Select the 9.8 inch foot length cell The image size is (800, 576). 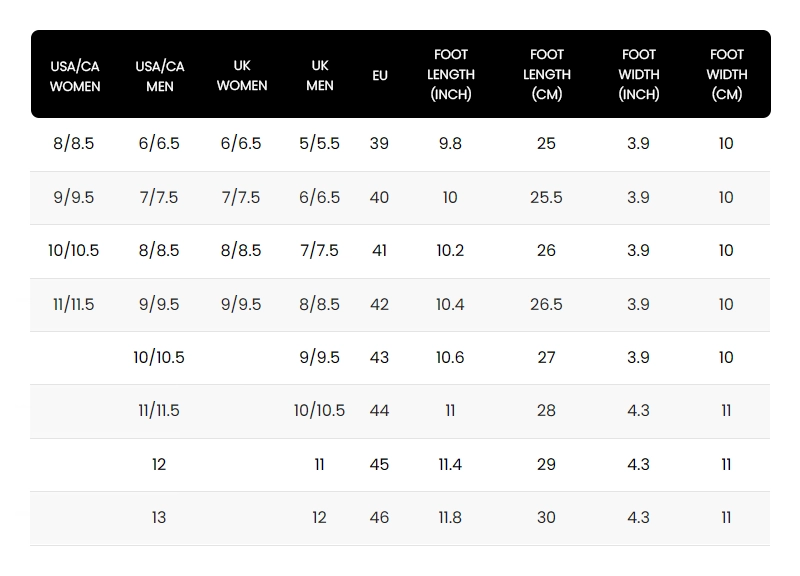point(450,144)
